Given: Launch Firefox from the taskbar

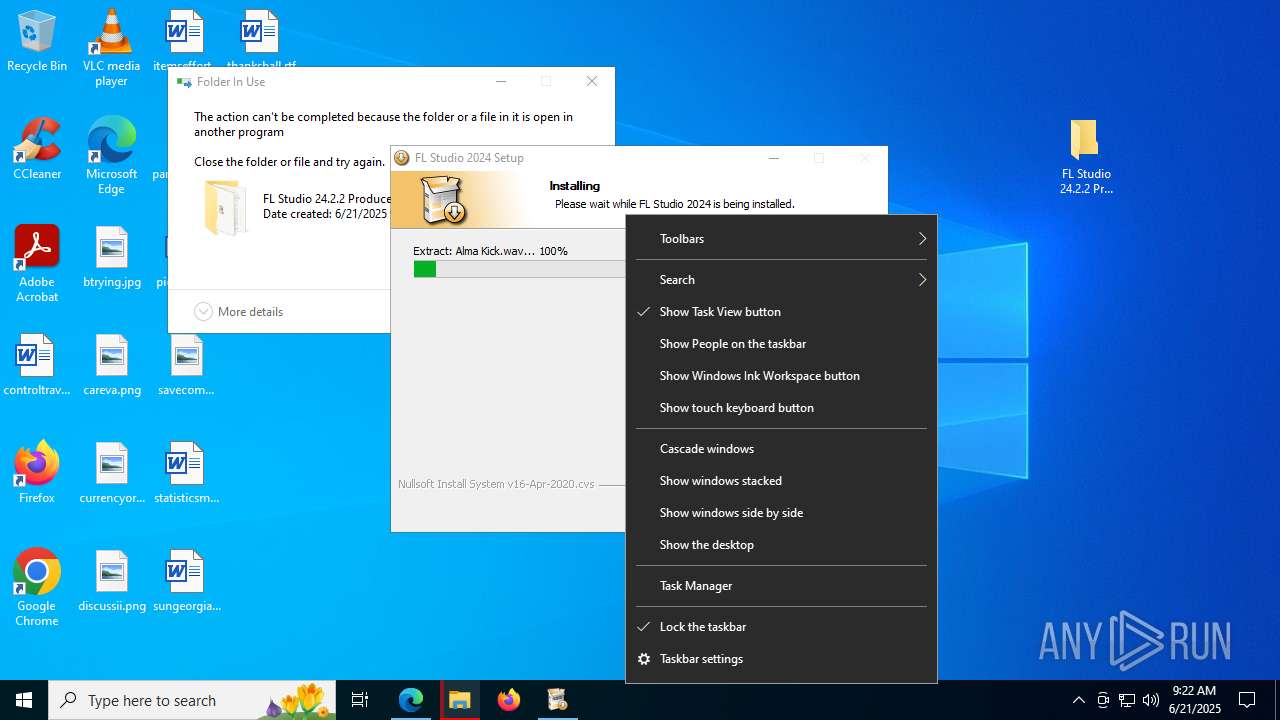Looking at the screenshot, I should (509, 700).
